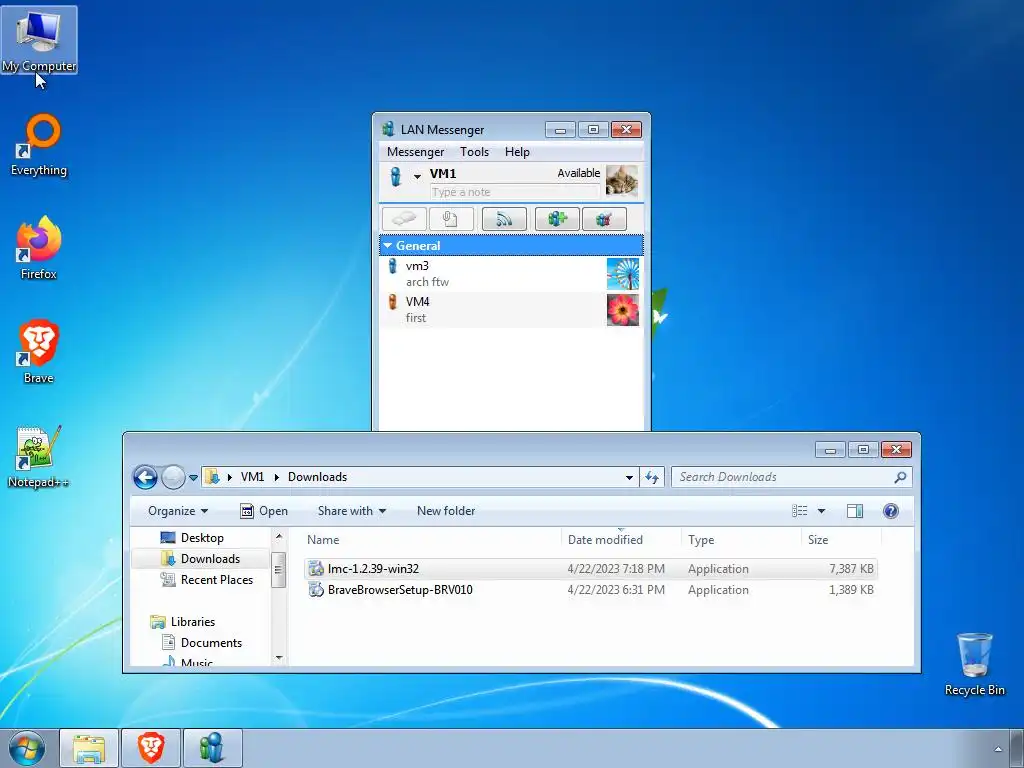This screenshot has width=1024, height=768.
Task: Click VM1 in the address bar
Action: click(x=252, y=477)
